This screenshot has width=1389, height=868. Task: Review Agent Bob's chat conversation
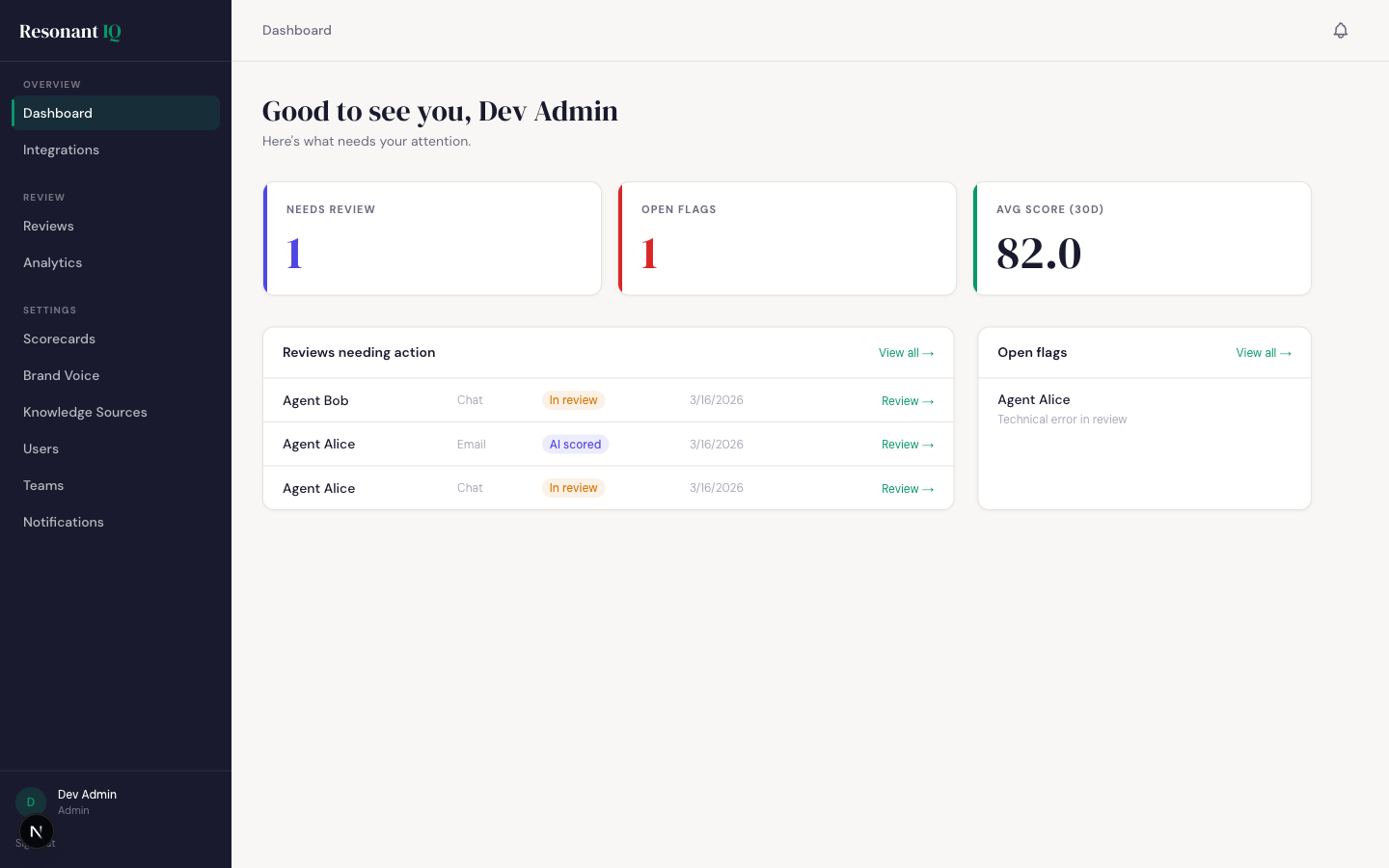pos(907,401)
